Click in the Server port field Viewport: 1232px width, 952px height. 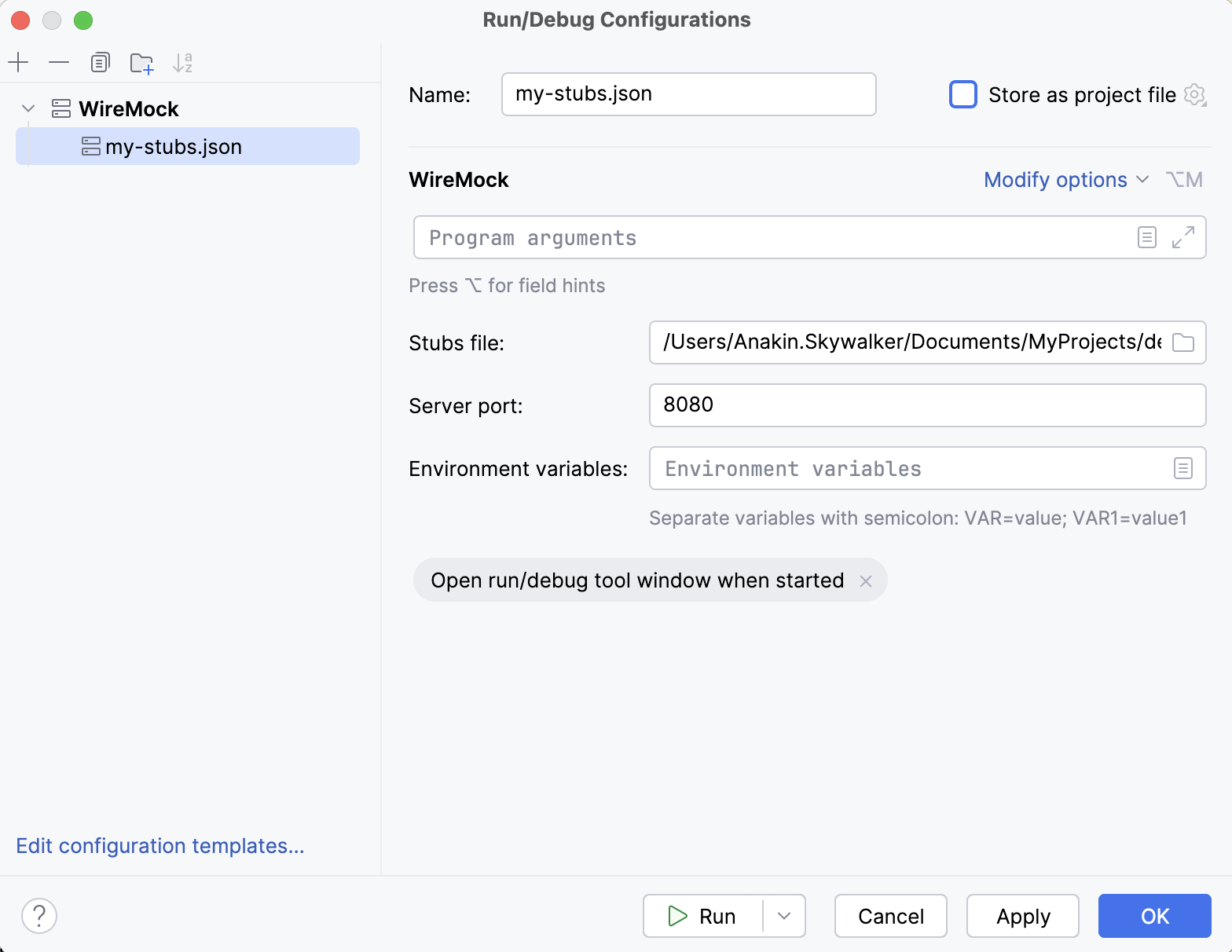[927, 405]
